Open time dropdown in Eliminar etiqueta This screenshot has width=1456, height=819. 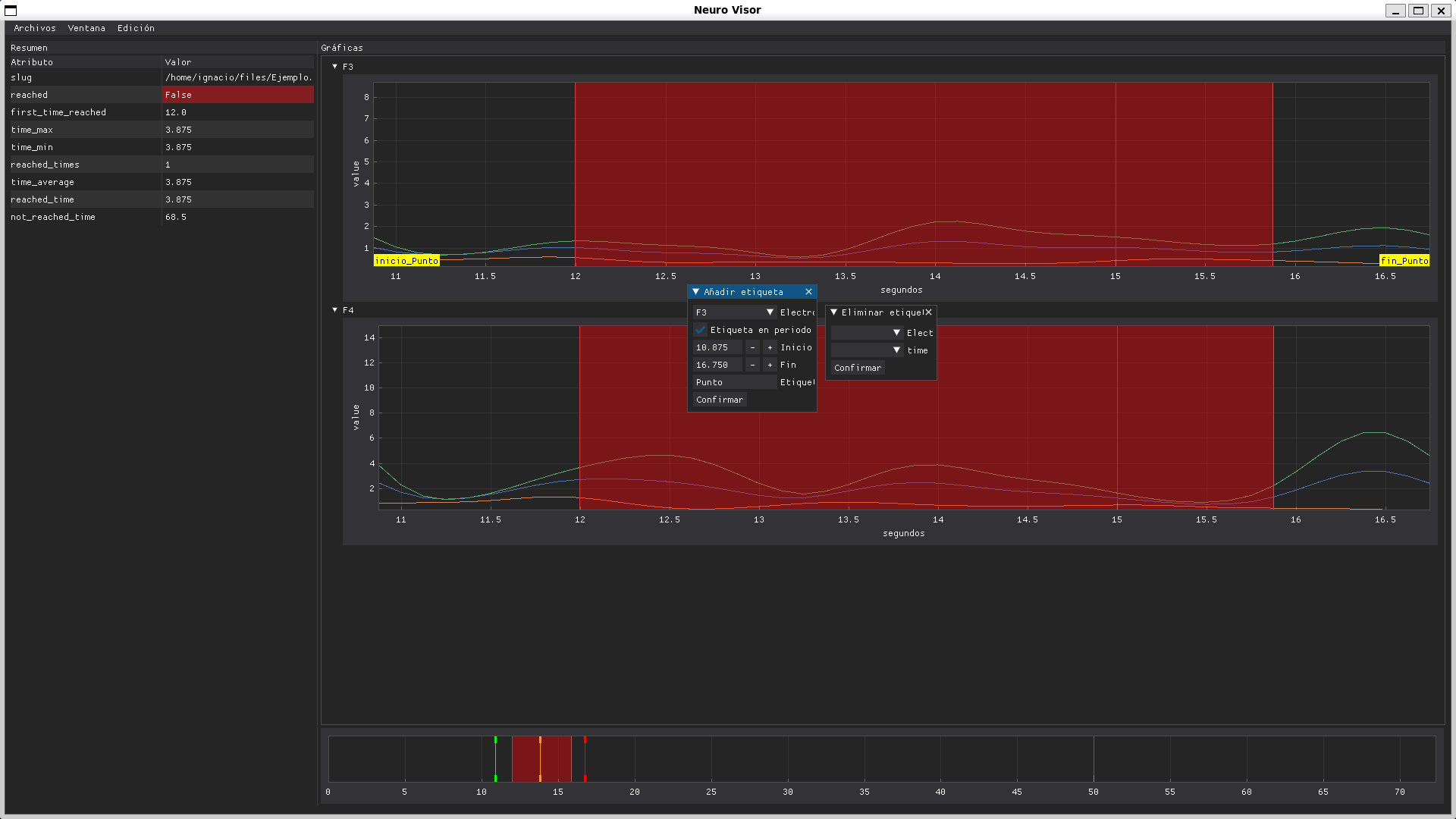[x=867, y=350]
